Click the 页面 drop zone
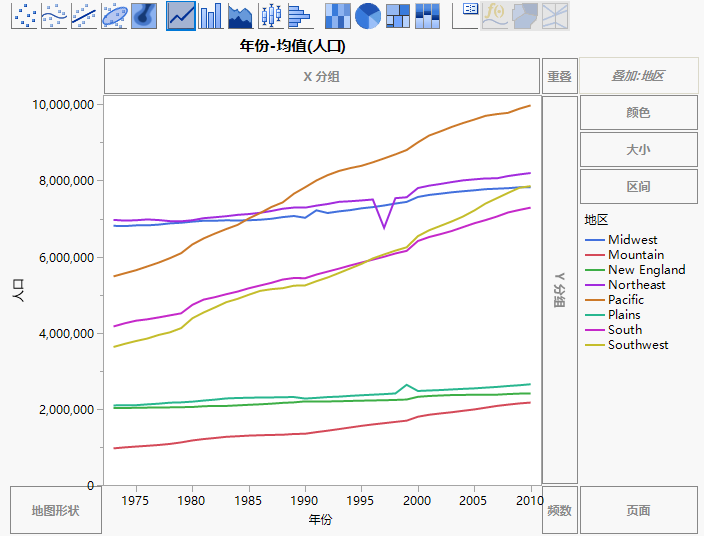Screen dimensions: 704x536 pos(638,510)
